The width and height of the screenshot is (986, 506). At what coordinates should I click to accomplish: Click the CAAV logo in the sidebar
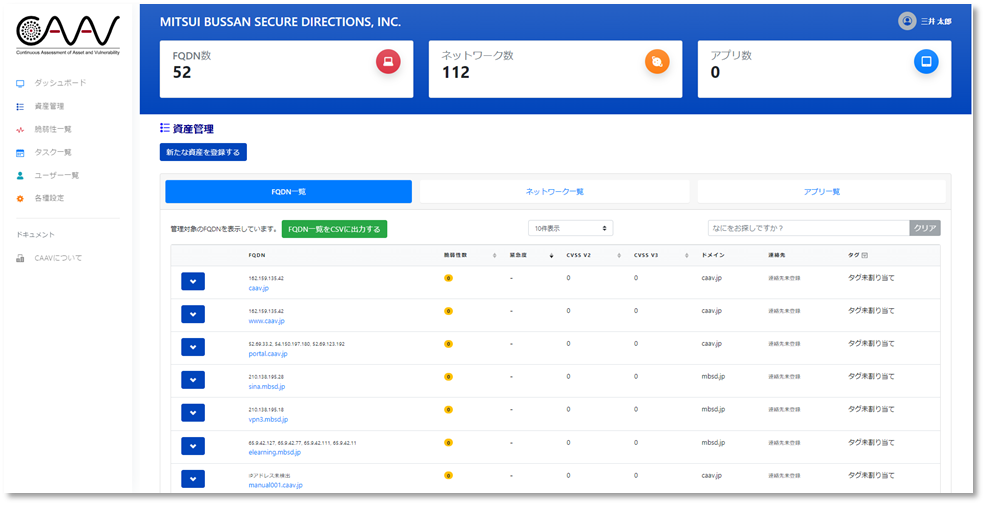click(x=67, y=35)
